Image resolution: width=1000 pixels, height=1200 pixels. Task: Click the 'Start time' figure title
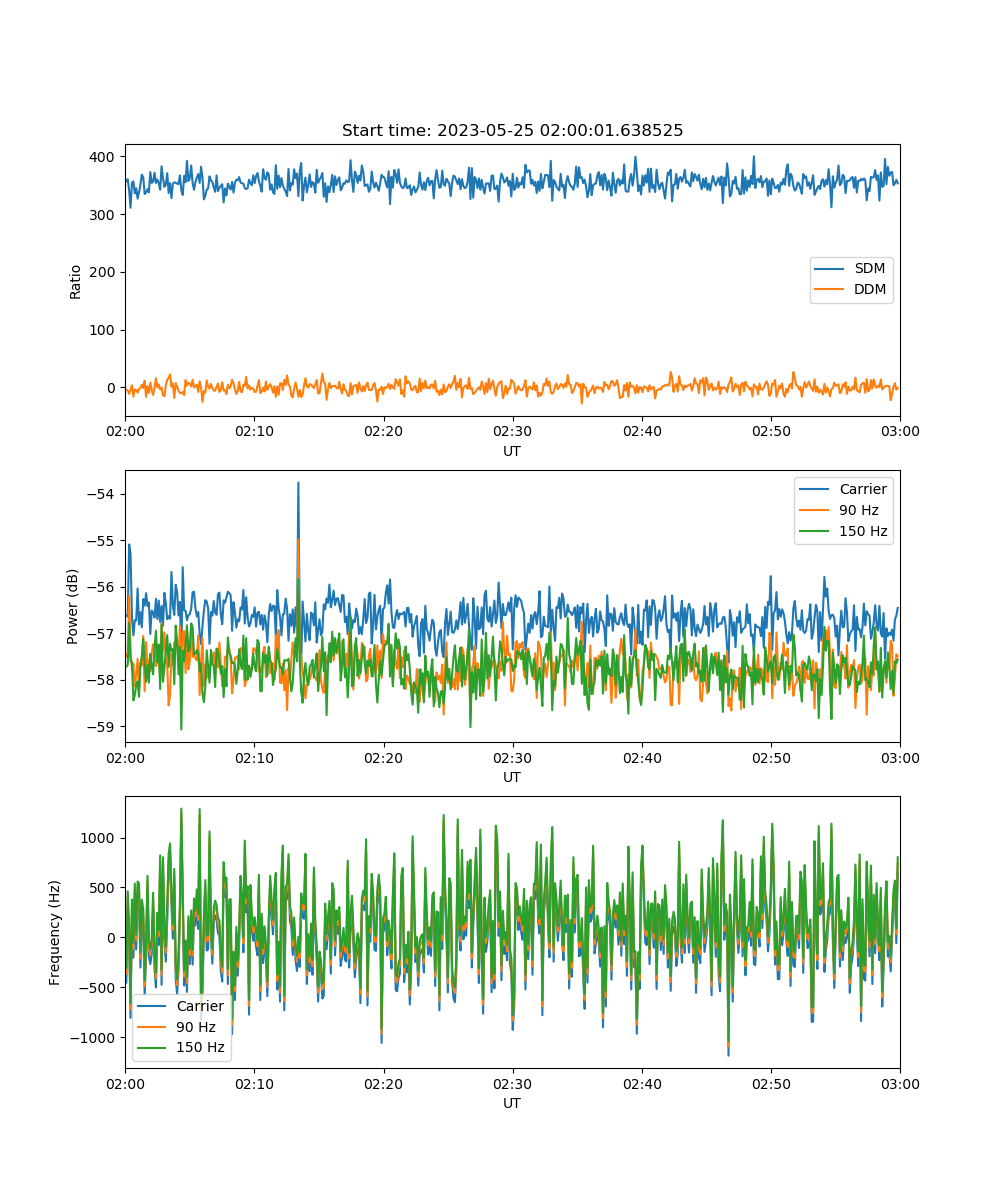512,131
